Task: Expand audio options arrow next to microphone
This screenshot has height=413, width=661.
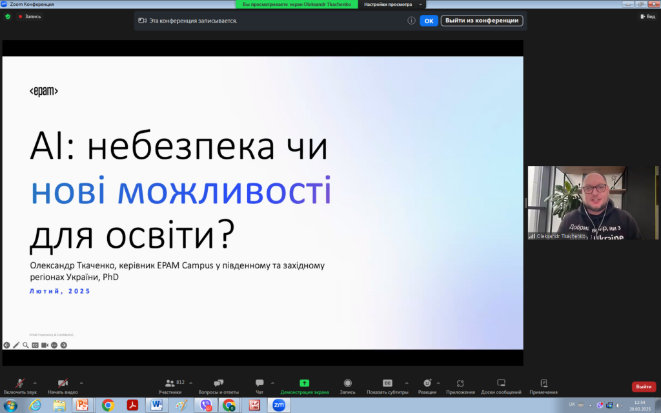Action: tap(35, 380)
